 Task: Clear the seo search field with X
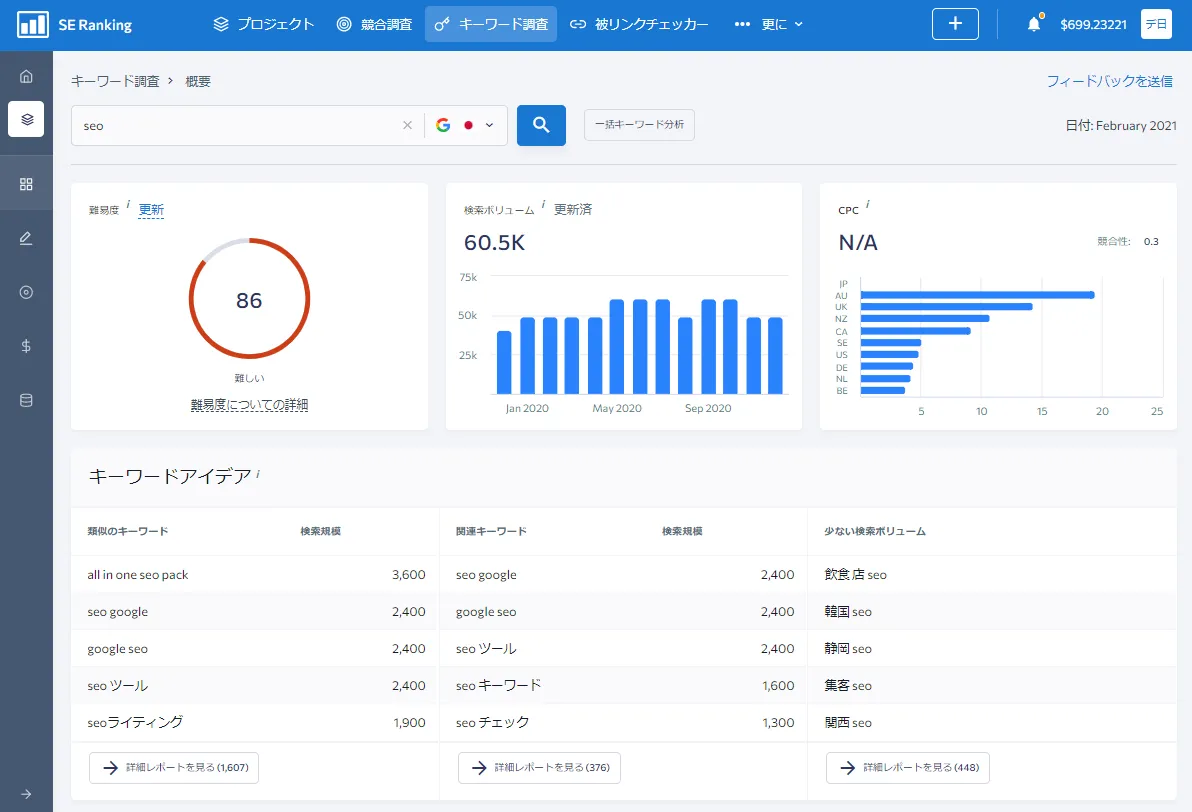[407, 125]
